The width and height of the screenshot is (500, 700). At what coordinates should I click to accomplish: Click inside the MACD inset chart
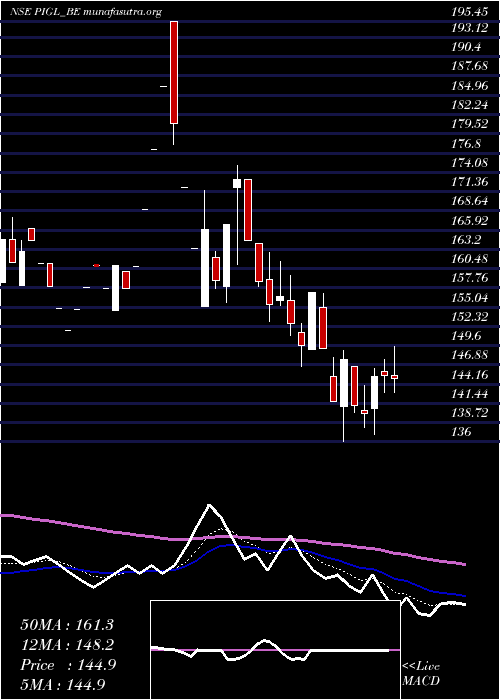(x=275, y=650)
